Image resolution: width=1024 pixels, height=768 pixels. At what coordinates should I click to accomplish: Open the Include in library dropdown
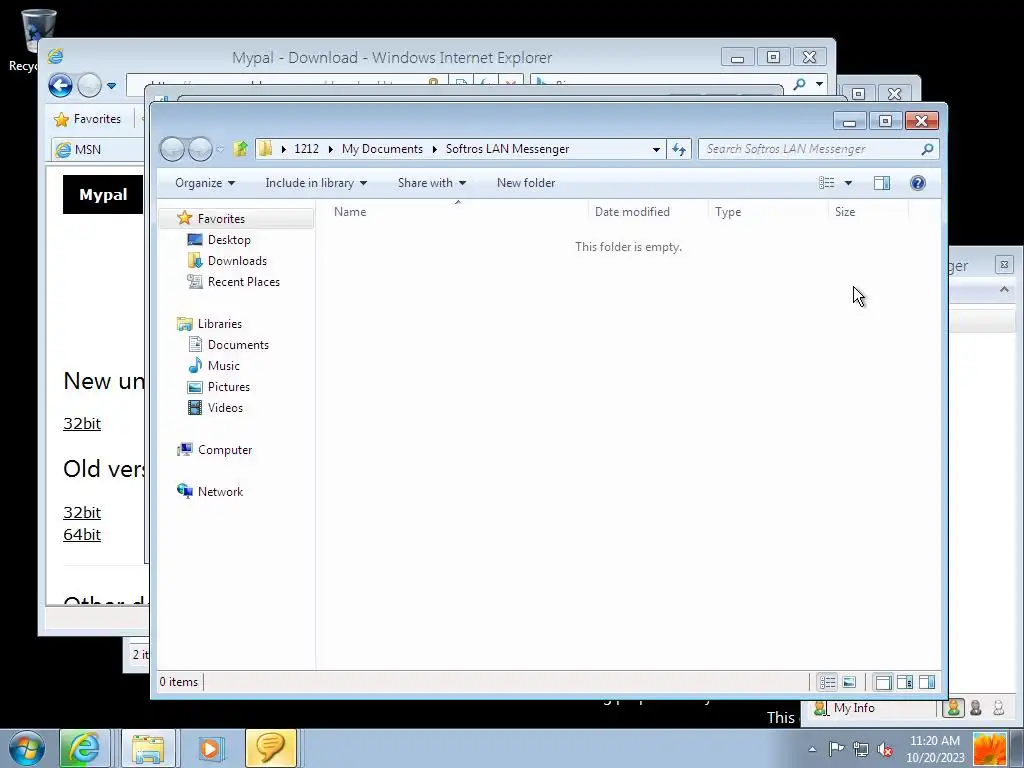pyautogui.click(x=315, y=183)
